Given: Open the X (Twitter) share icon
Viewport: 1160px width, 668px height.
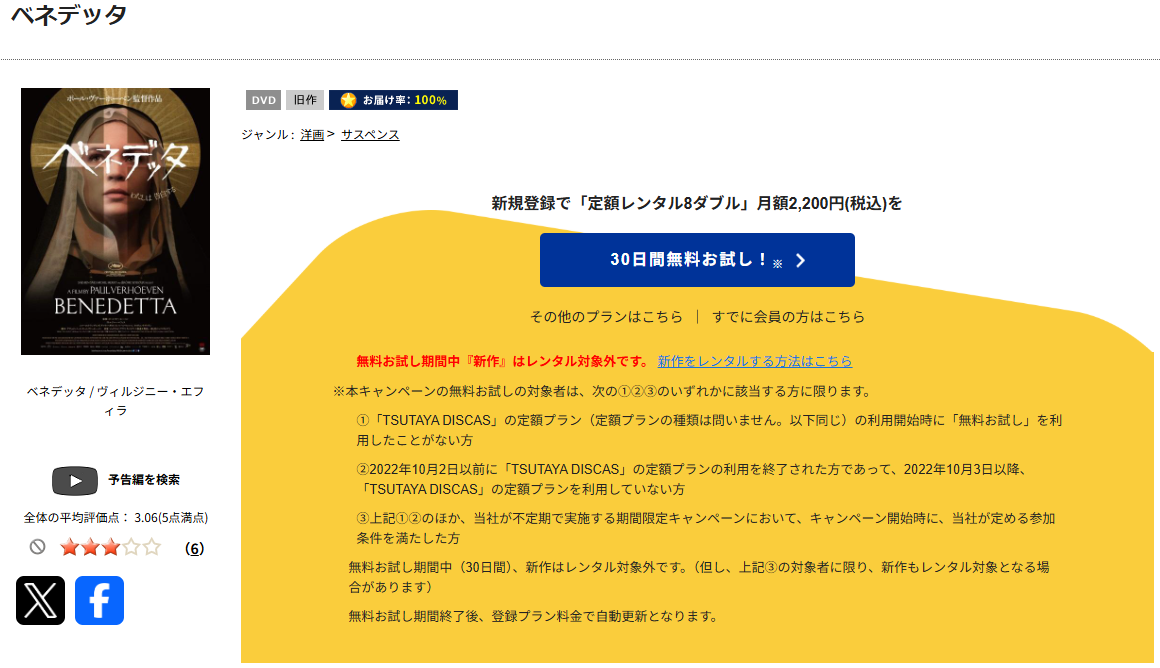Looking at the screenshot, I should coord(40,601).
